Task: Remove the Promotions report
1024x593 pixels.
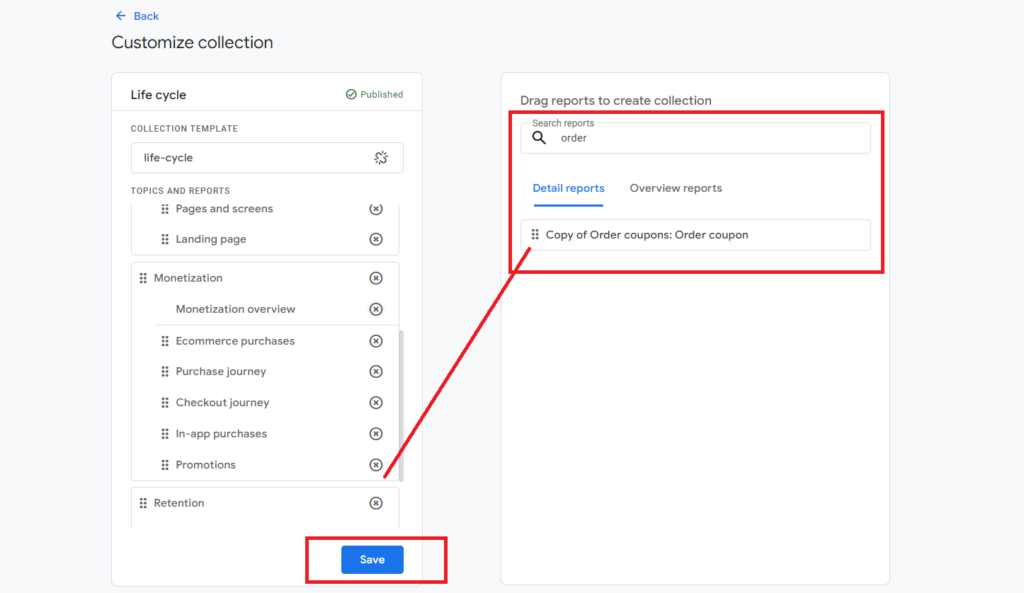Action: (x=376, y=465)
